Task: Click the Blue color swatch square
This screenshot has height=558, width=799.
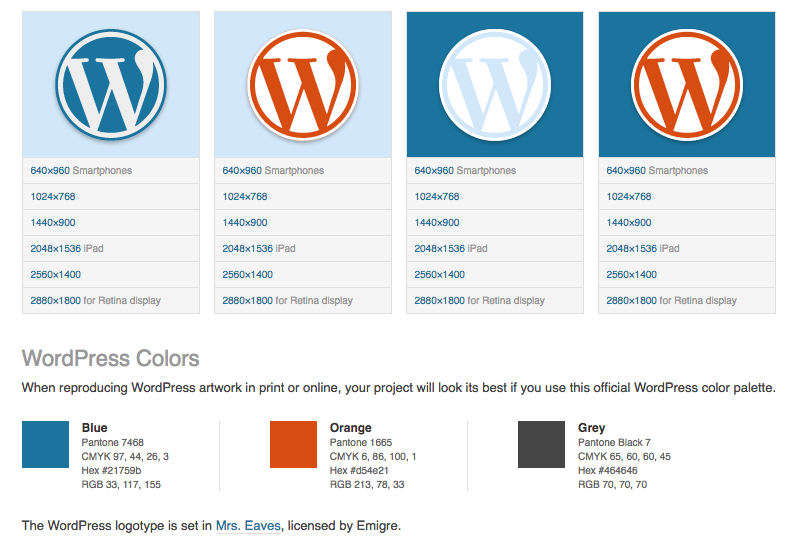Action: click(x=45, y=444)
